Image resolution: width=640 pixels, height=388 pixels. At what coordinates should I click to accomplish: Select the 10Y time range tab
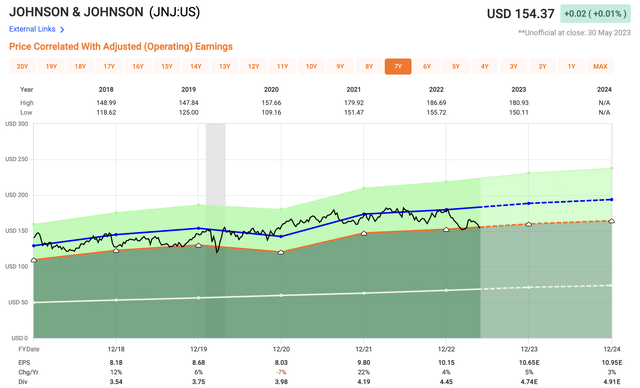311,67
